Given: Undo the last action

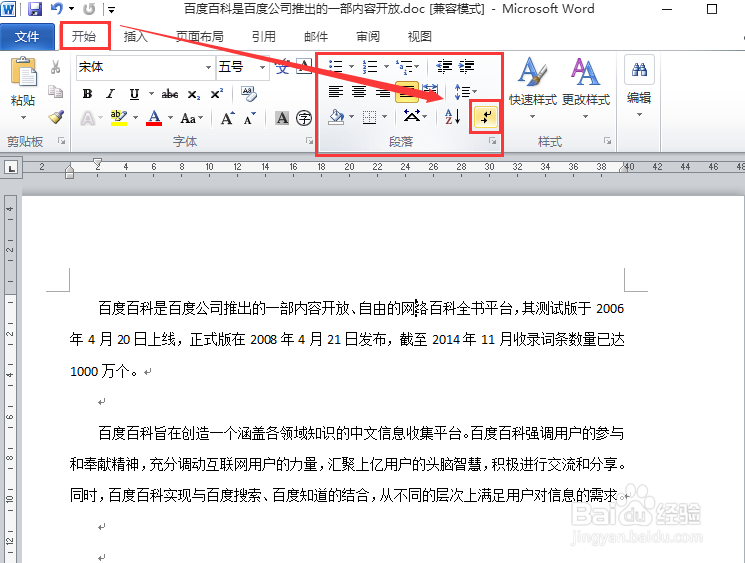Looking at the screenshot, I should coord(57,9).
